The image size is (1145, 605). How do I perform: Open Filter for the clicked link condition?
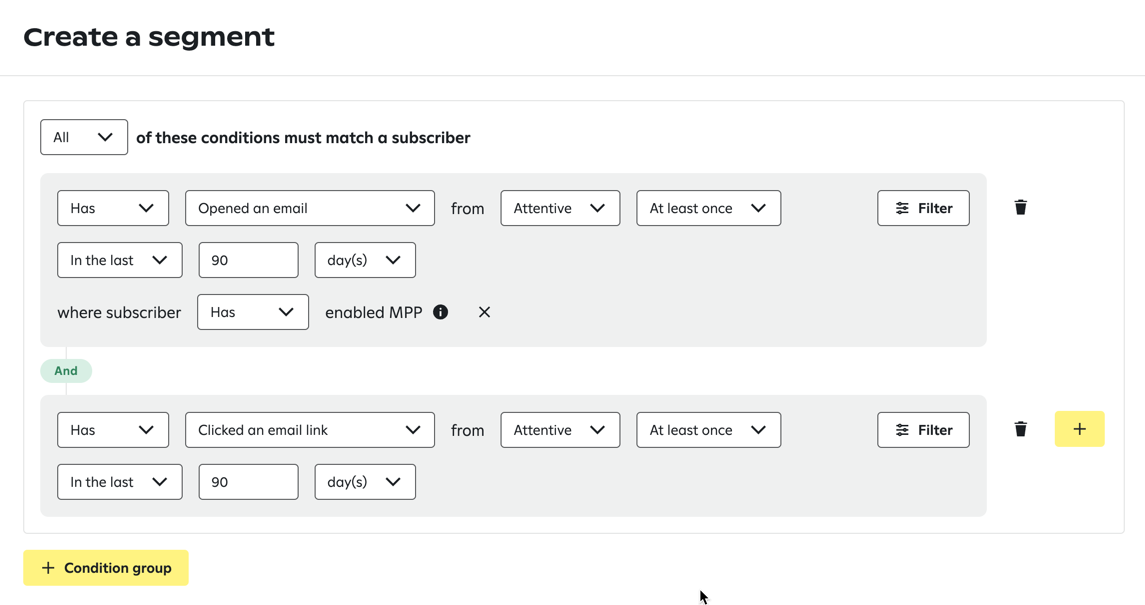coord(922,429)
